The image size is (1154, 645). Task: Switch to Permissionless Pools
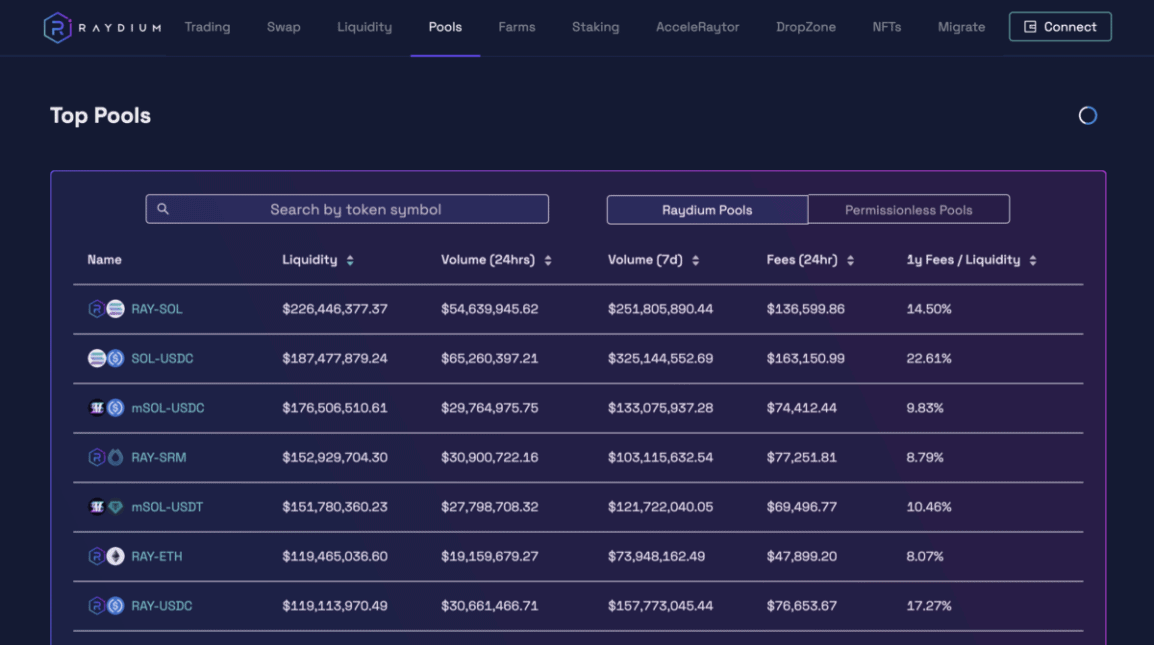click(x=908, y=209)
